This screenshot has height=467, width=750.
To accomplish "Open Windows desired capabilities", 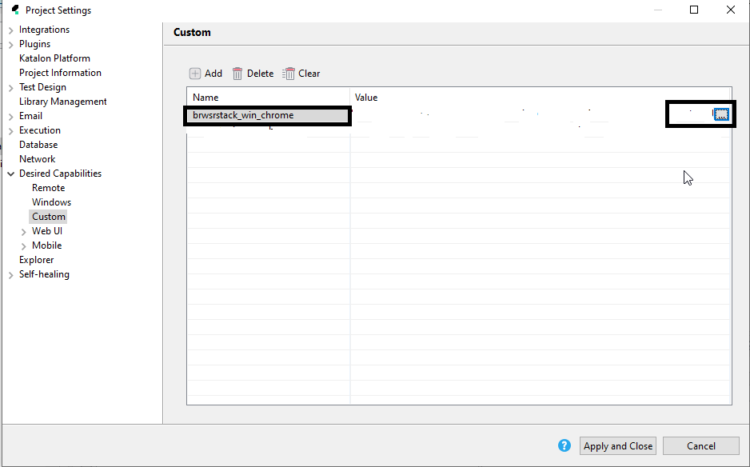I will 51,202.
